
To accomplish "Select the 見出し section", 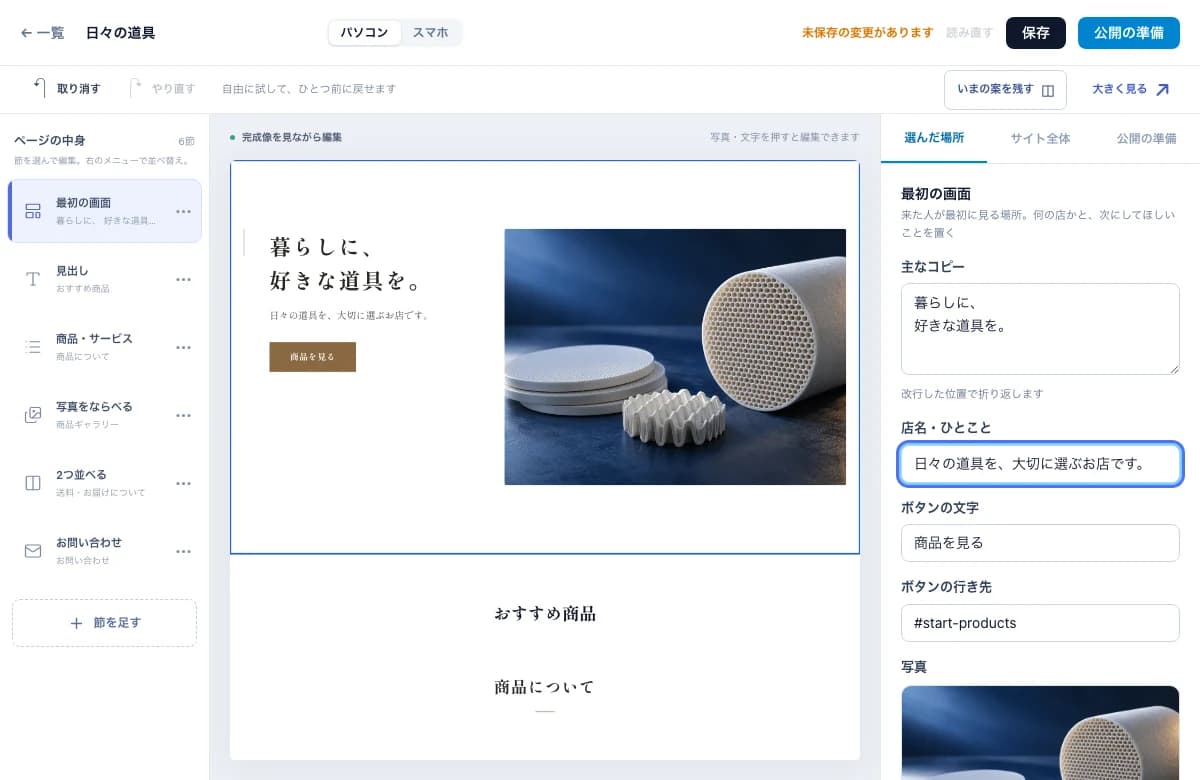I will click(x=105, y=279).
